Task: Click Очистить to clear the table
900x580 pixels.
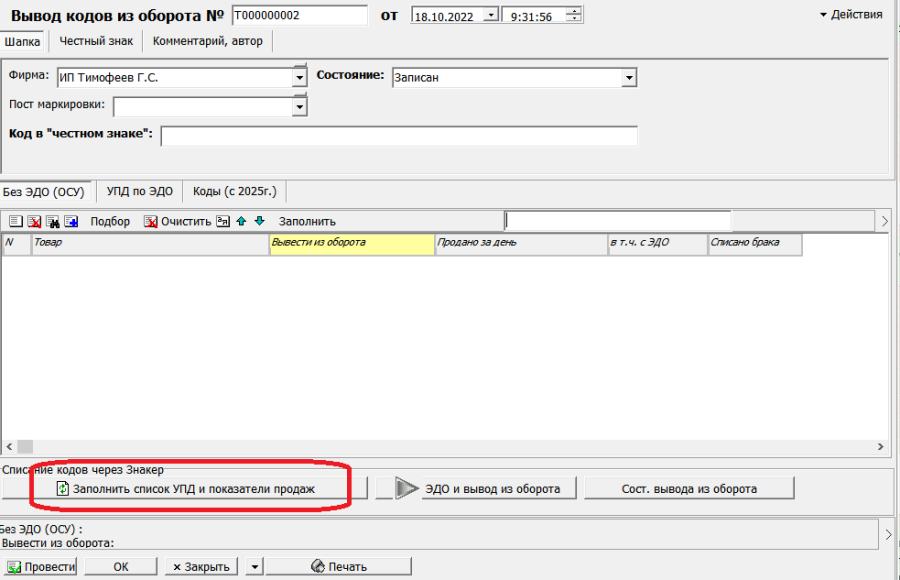Action: click(x=178, y=221)
